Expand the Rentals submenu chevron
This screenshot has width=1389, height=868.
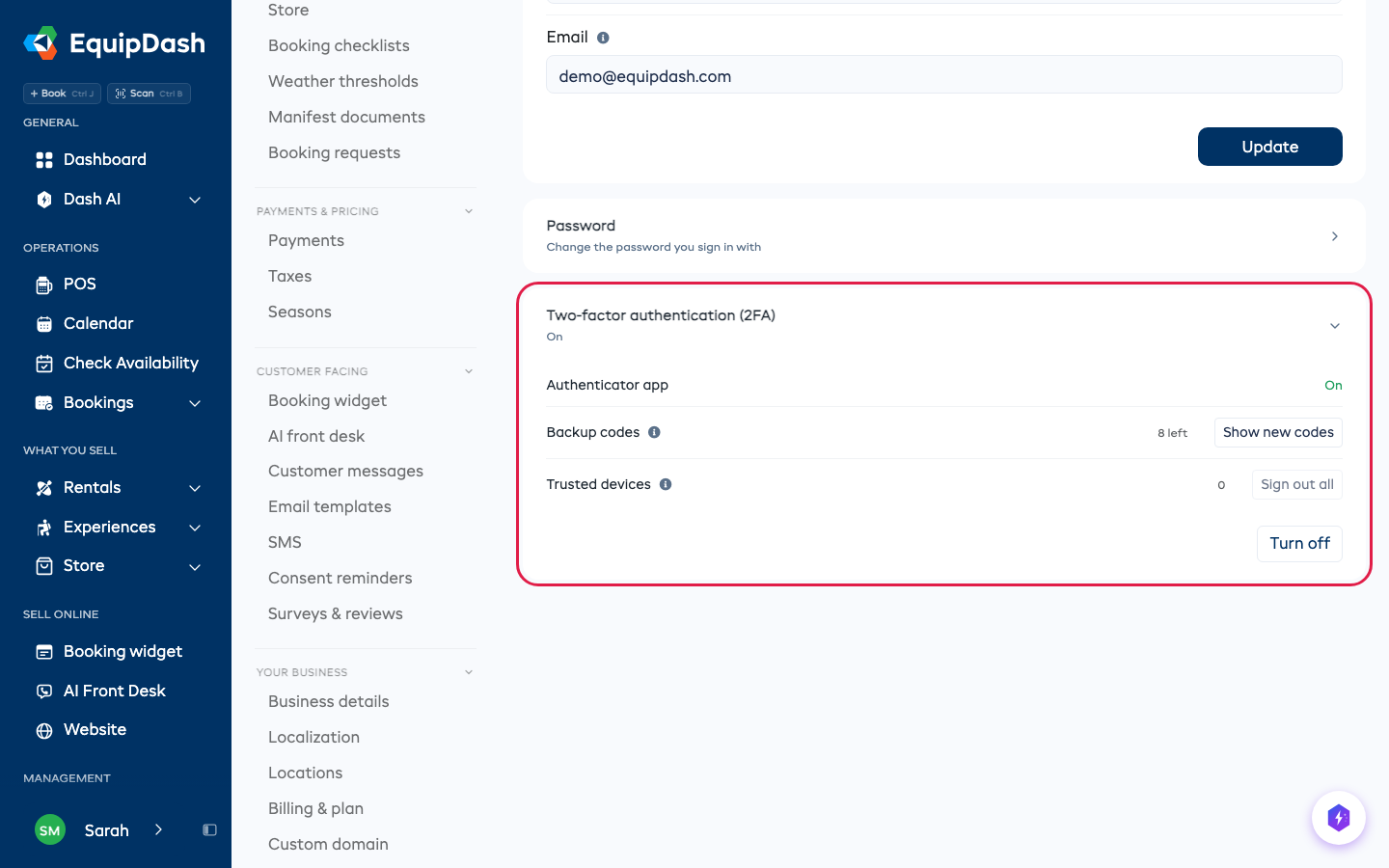click(x=195, y=488)
